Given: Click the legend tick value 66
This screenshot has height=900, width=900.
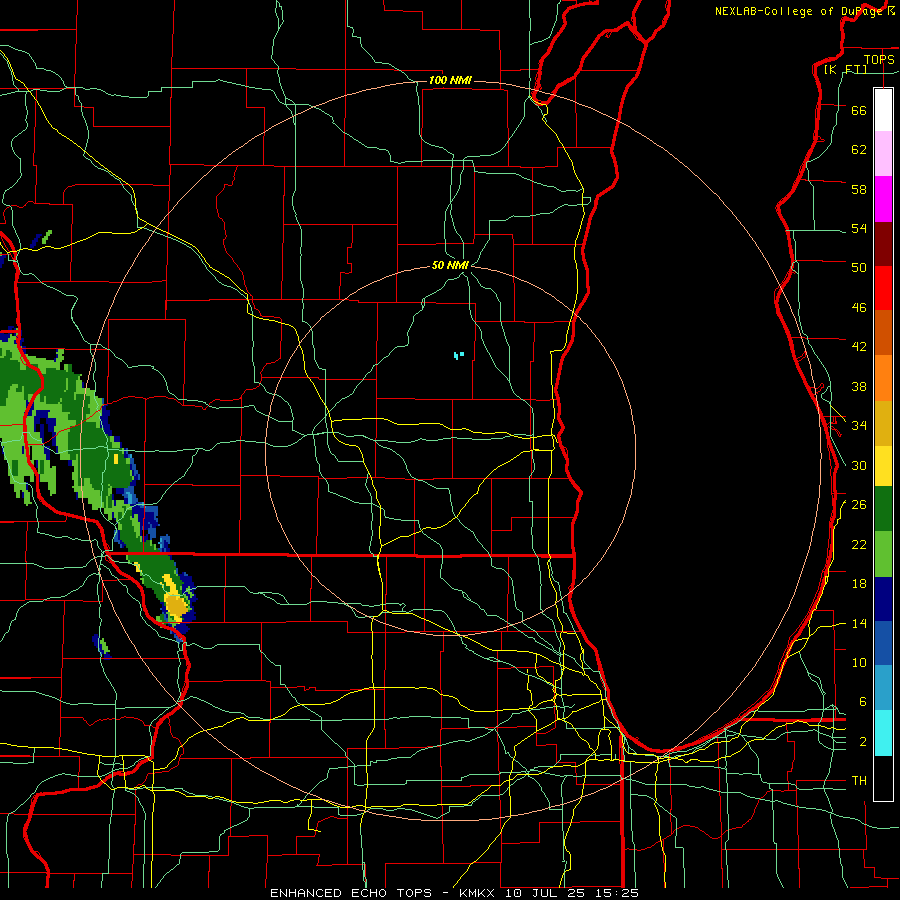Looking at the screenshot, I should tap(859, 110).
